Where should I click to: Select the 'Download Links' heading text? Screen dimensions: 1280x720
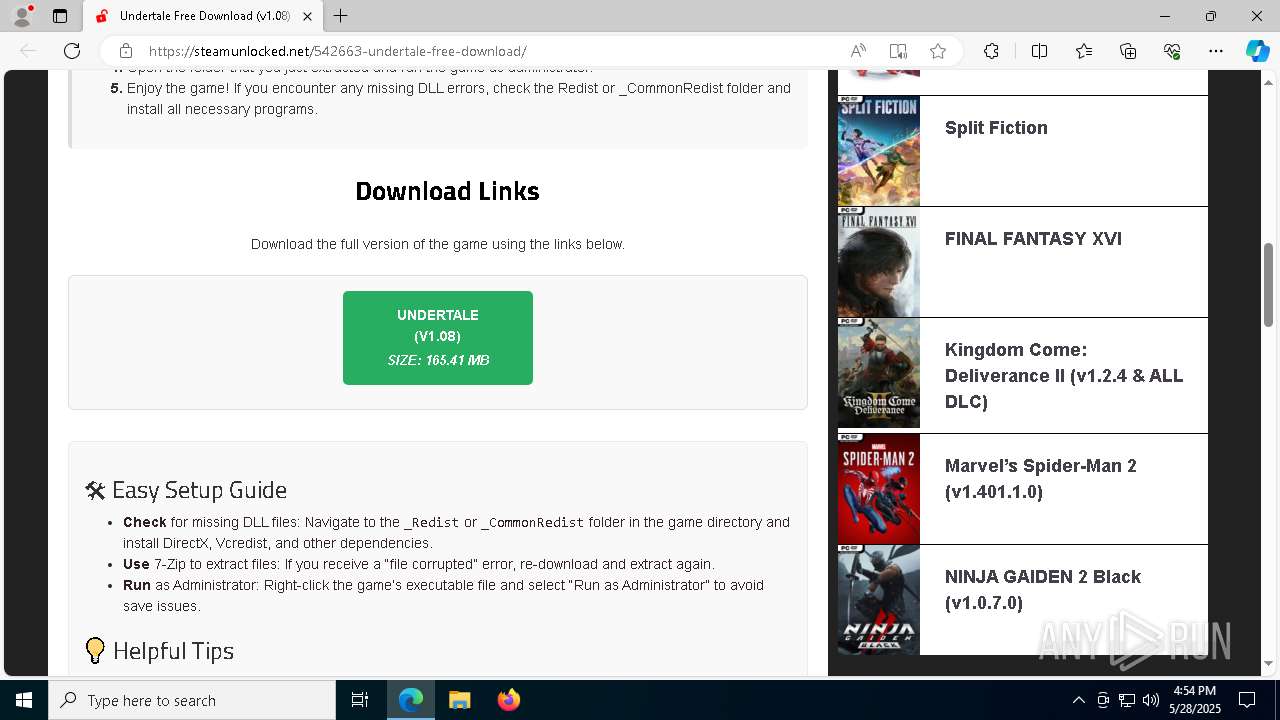(447, 191)
